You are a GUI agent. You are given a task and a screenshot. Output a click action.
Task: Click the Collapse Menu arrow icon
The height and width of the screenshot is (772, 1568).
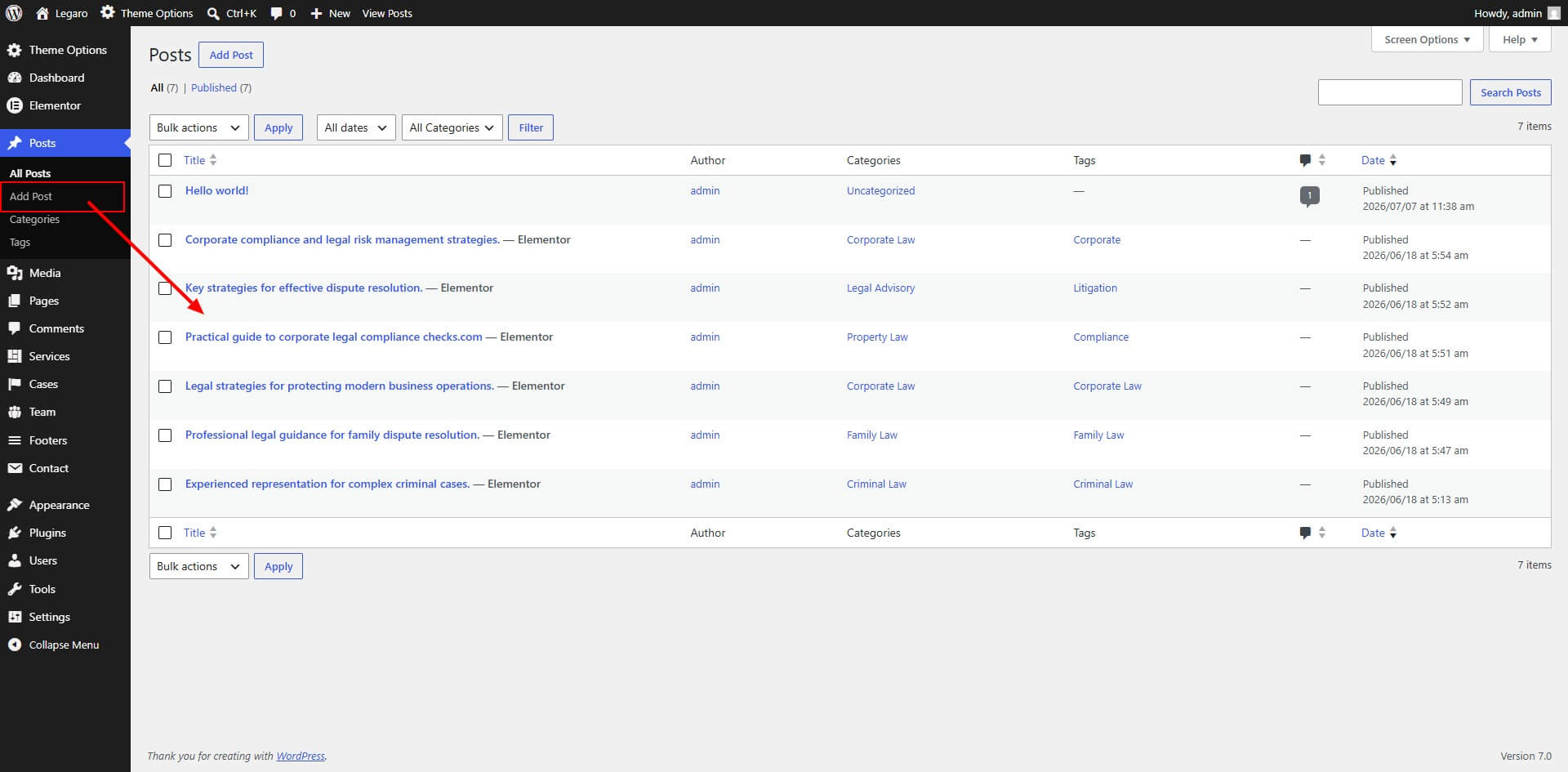(x=14, y=645)
